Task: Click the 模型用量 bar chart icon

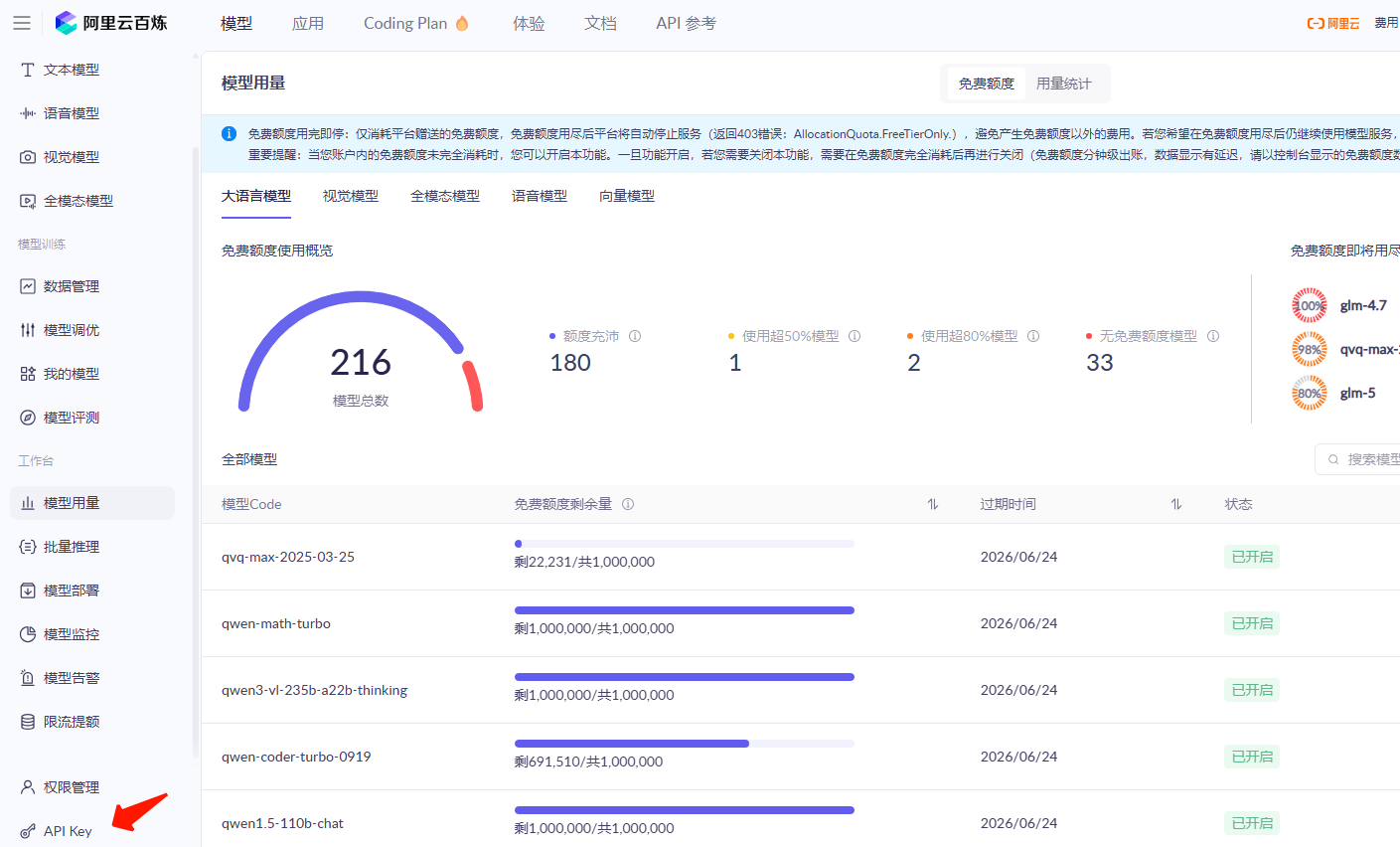Action: [x=28, y=503]
